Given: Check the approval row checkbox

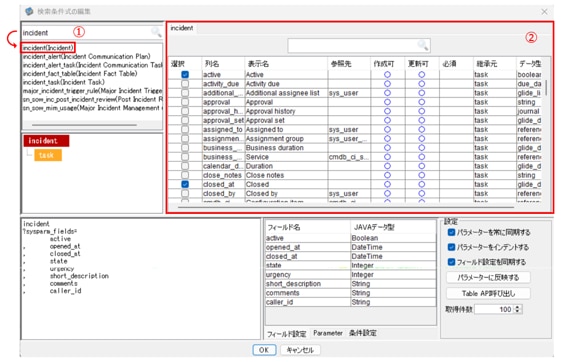Looking at the screenshot, I should 185,102.
